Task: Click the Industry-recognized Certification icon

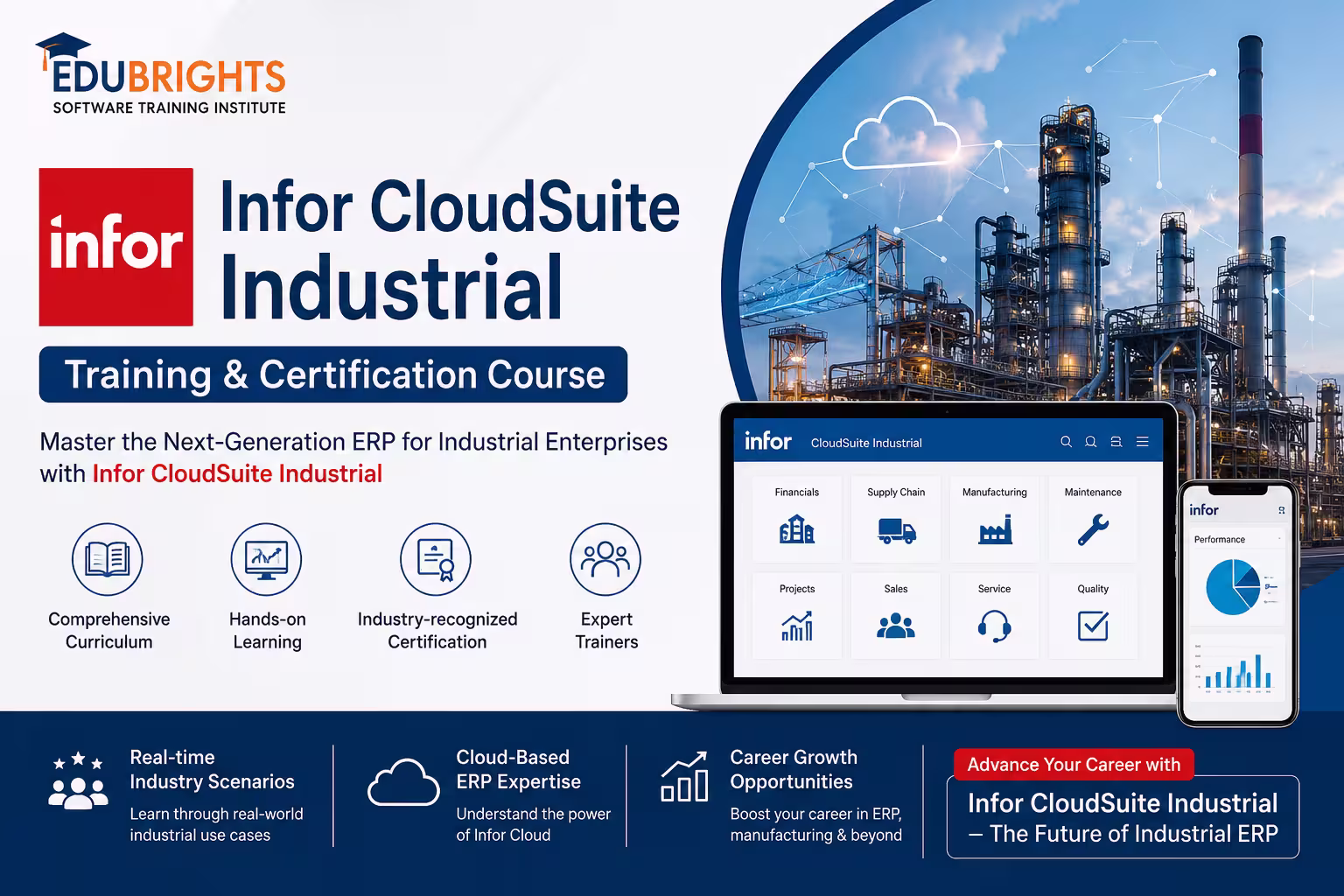Action: pos(436,559)
